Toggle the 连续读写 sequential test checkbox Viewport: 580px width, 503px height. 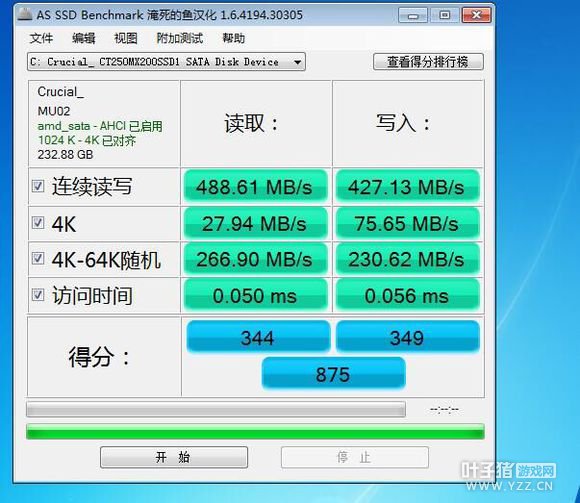point(38,186)
